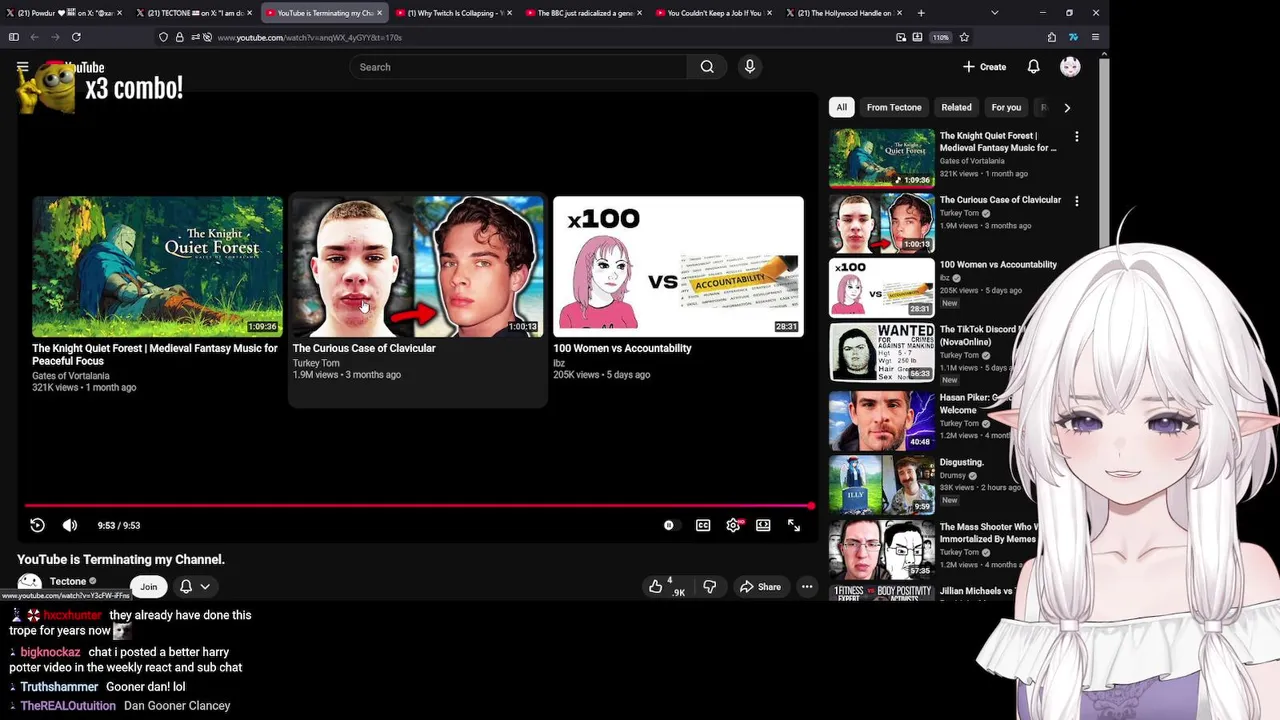
Task: Close the 'YouTube is Terminating my Channel' tab
Action: tap(379, 13)
